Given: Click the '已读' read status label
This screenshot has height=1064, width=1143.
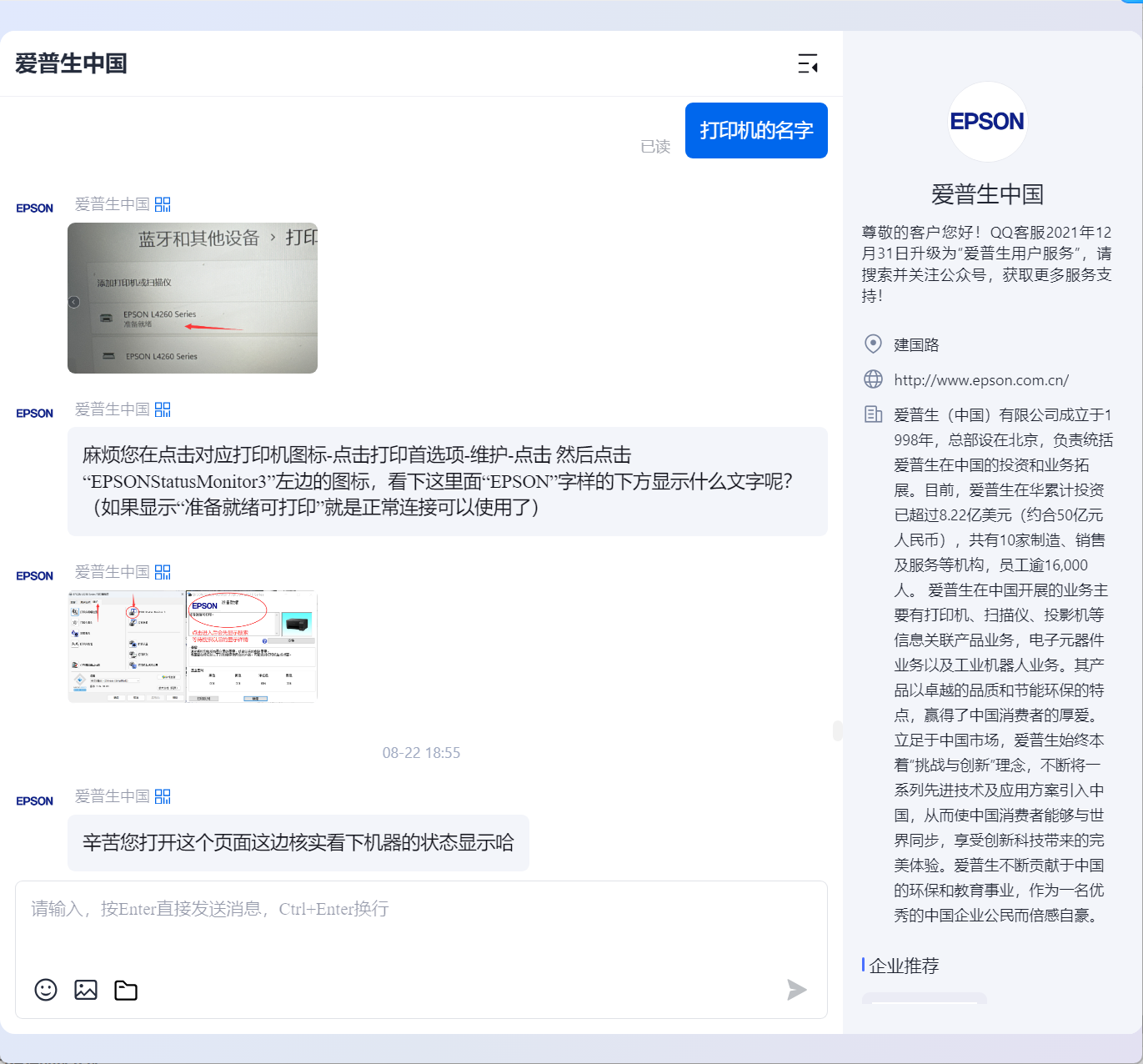Looking at the screenshot, I should point(655,147).
